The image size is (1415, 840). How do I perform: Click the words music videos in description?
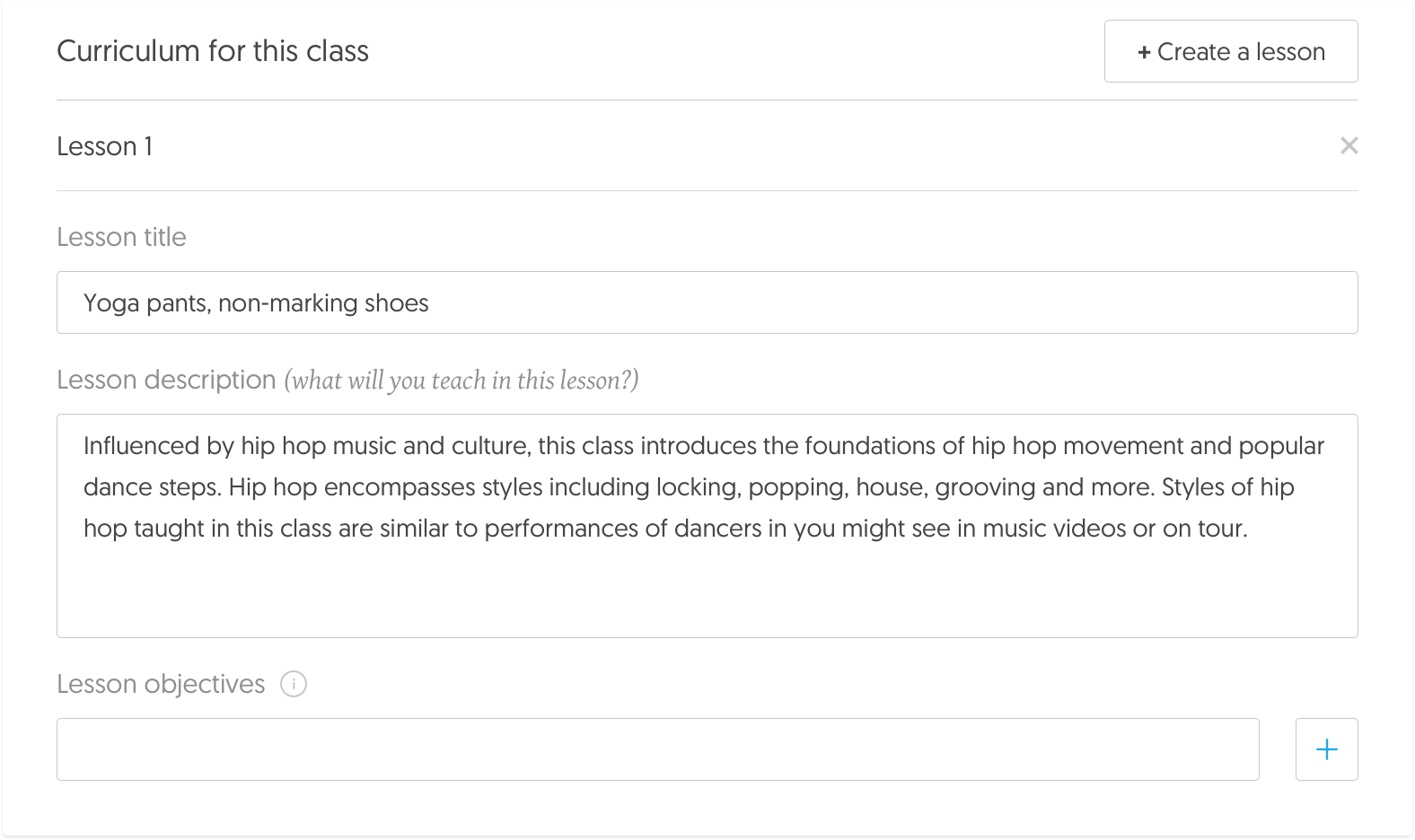point(1054,529)
